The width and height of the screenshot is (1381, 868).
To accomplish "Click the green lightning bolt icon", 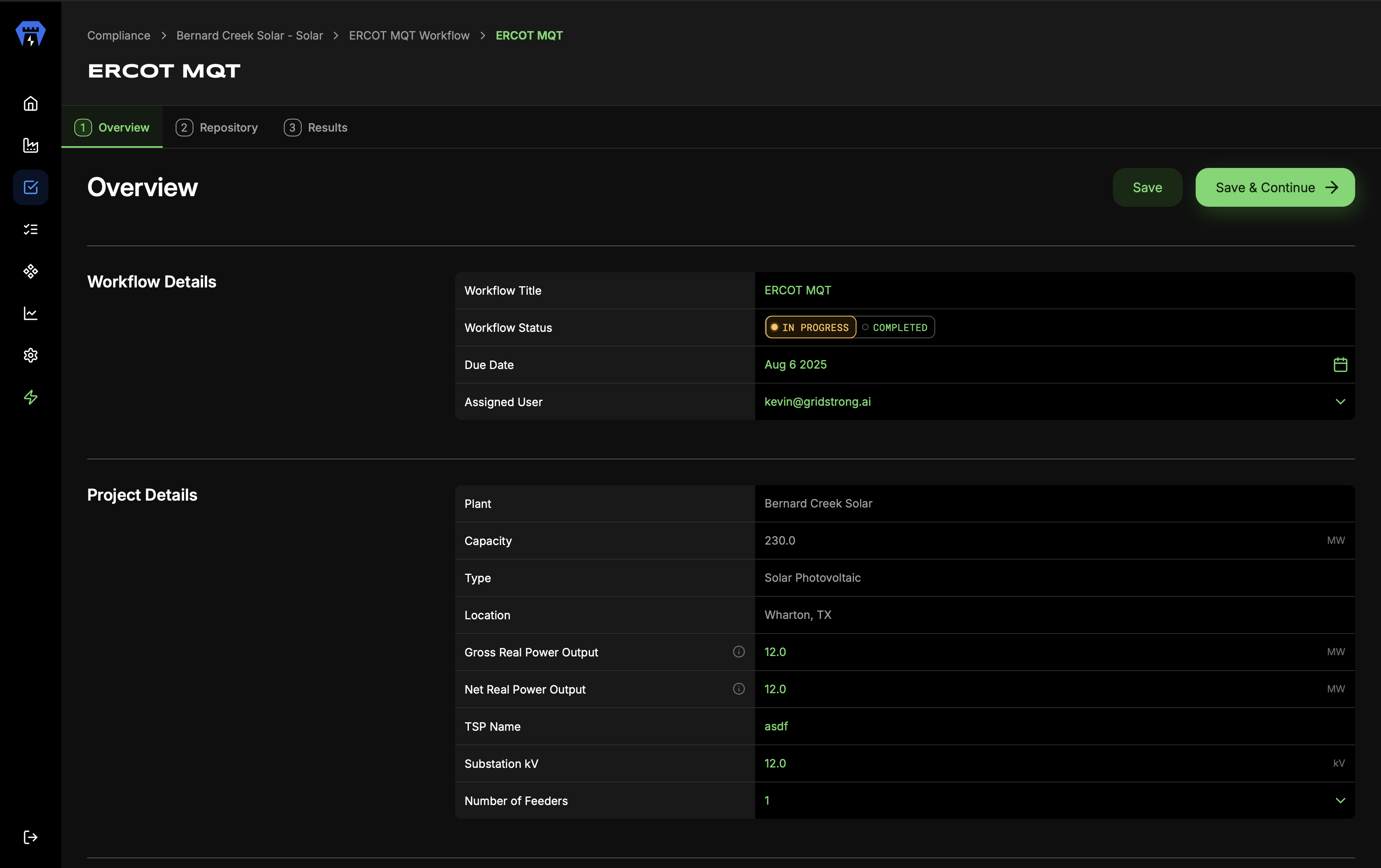I will (x=30, y=397).
